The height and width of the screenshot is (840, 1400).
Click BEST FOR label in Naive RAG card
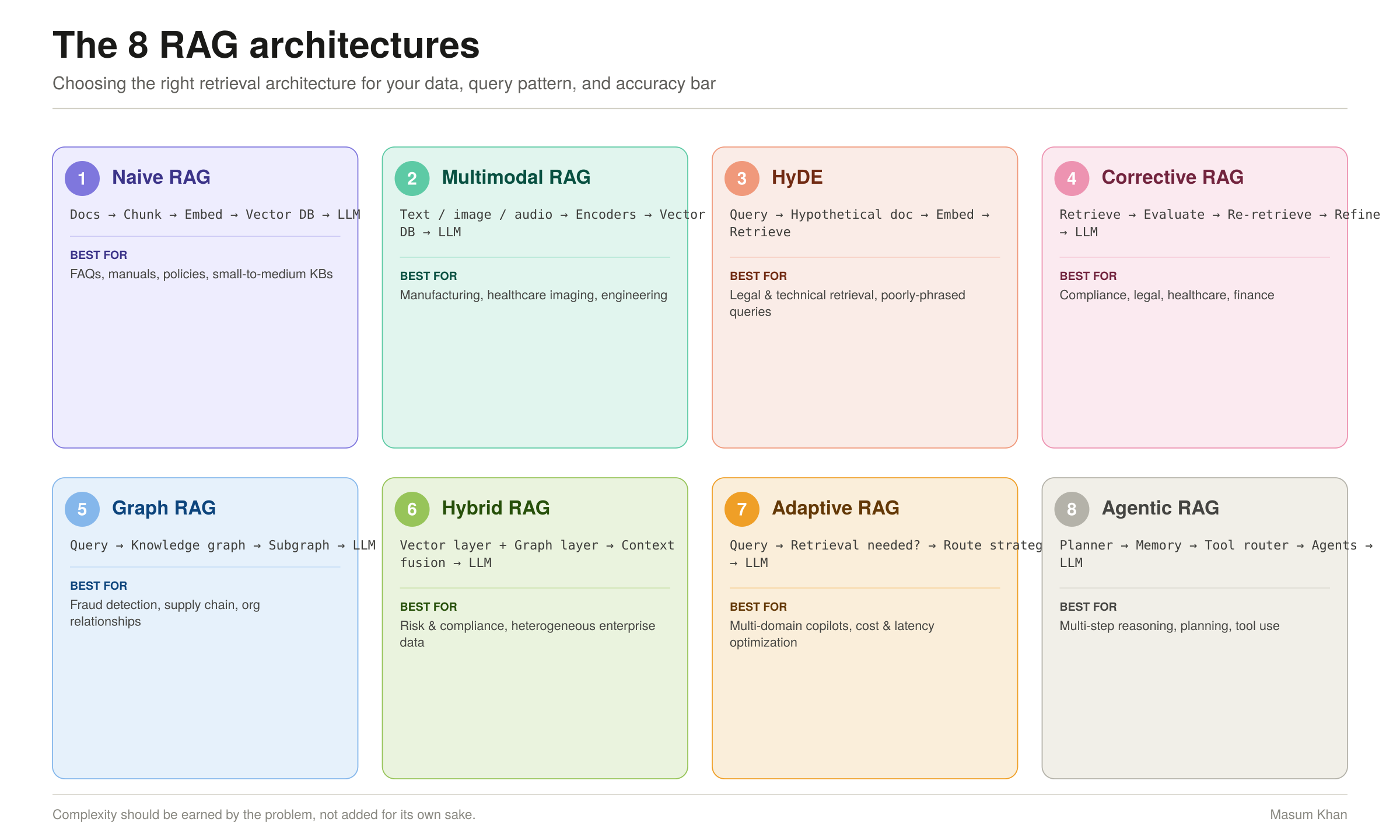99,255
